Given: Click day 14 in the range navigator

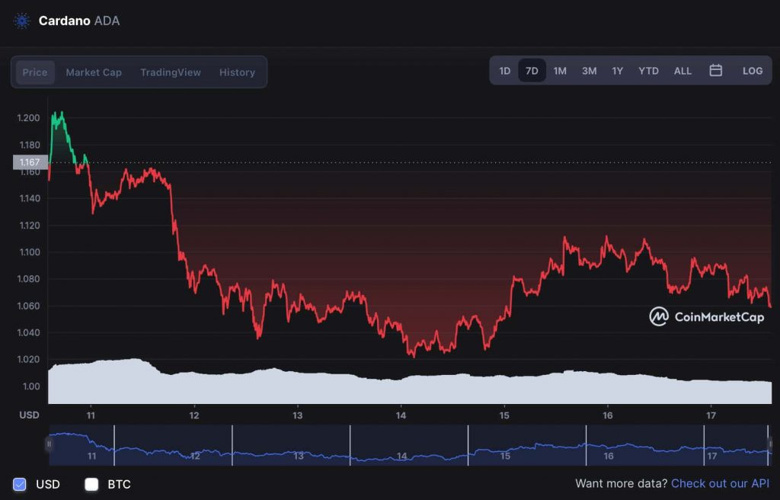Looking at the screenshot, I should 402,456.
